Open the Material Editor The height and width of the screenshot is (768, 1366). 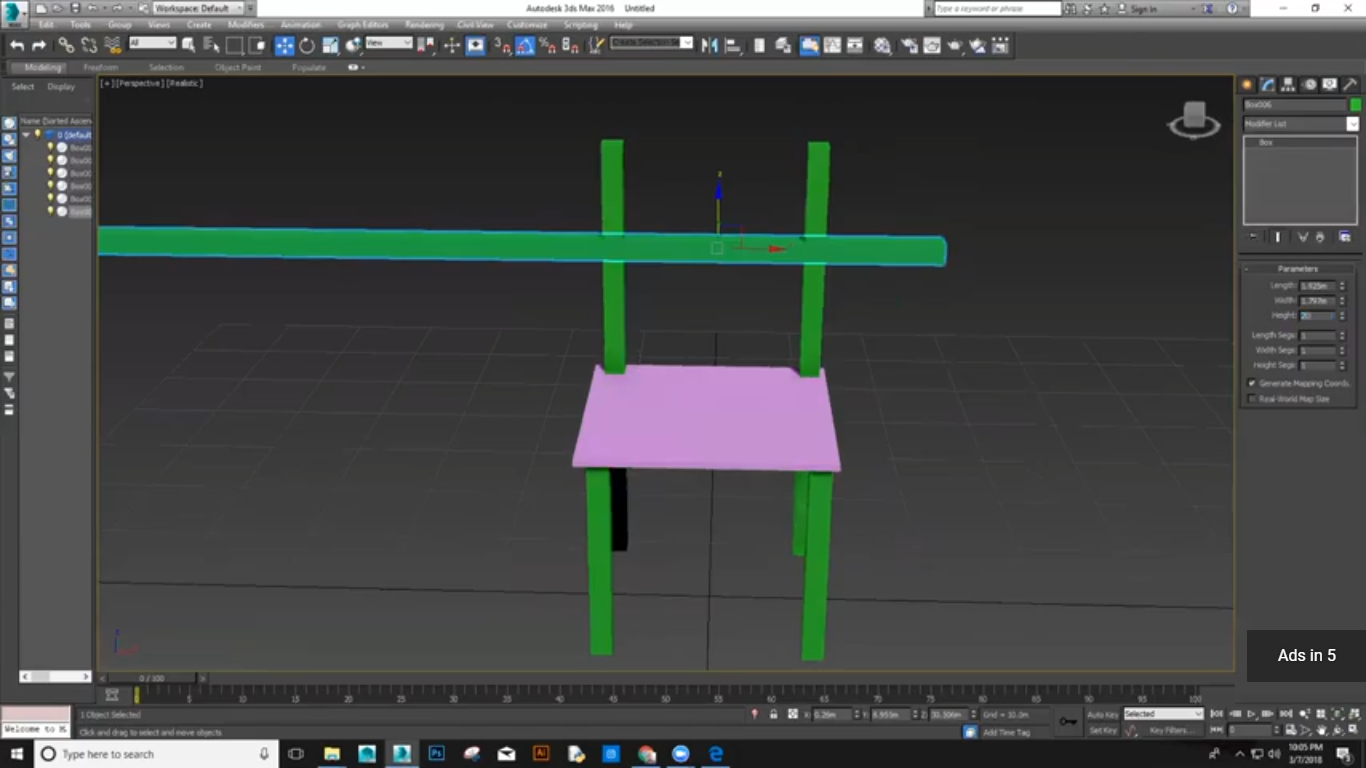pyautogui.click(x=882, y=45)
